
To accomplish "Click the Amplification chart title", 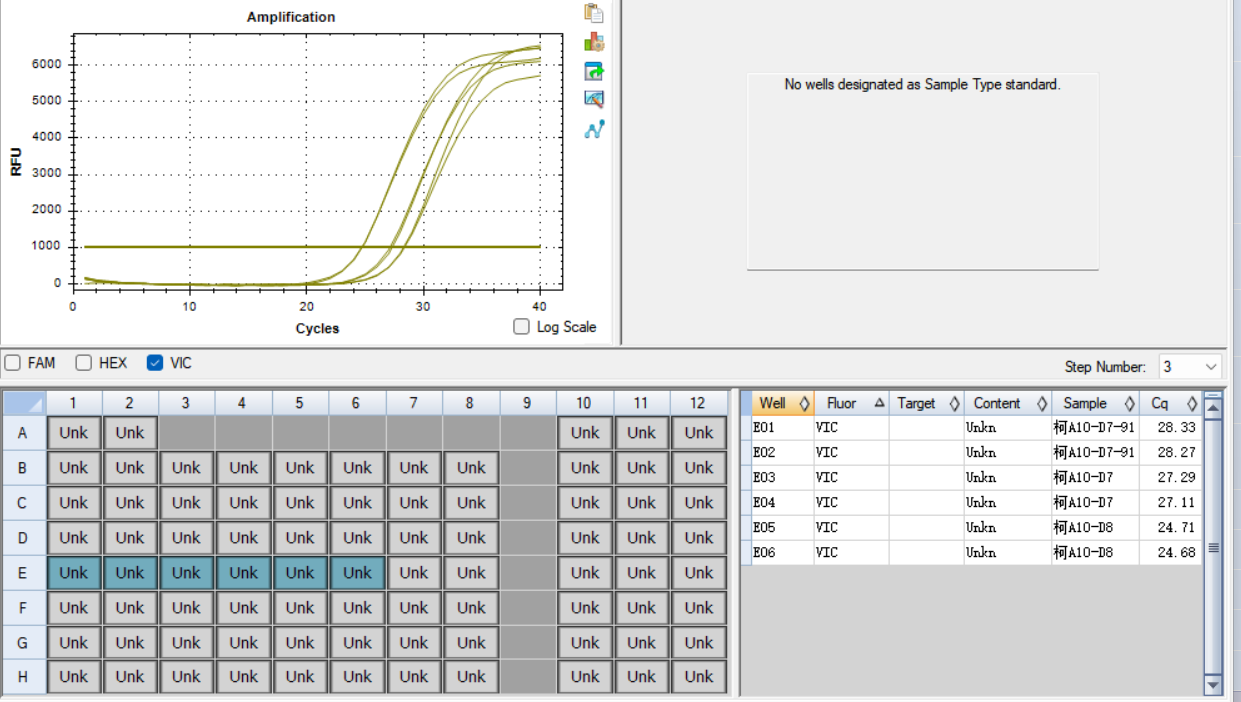I will [291, 17].
